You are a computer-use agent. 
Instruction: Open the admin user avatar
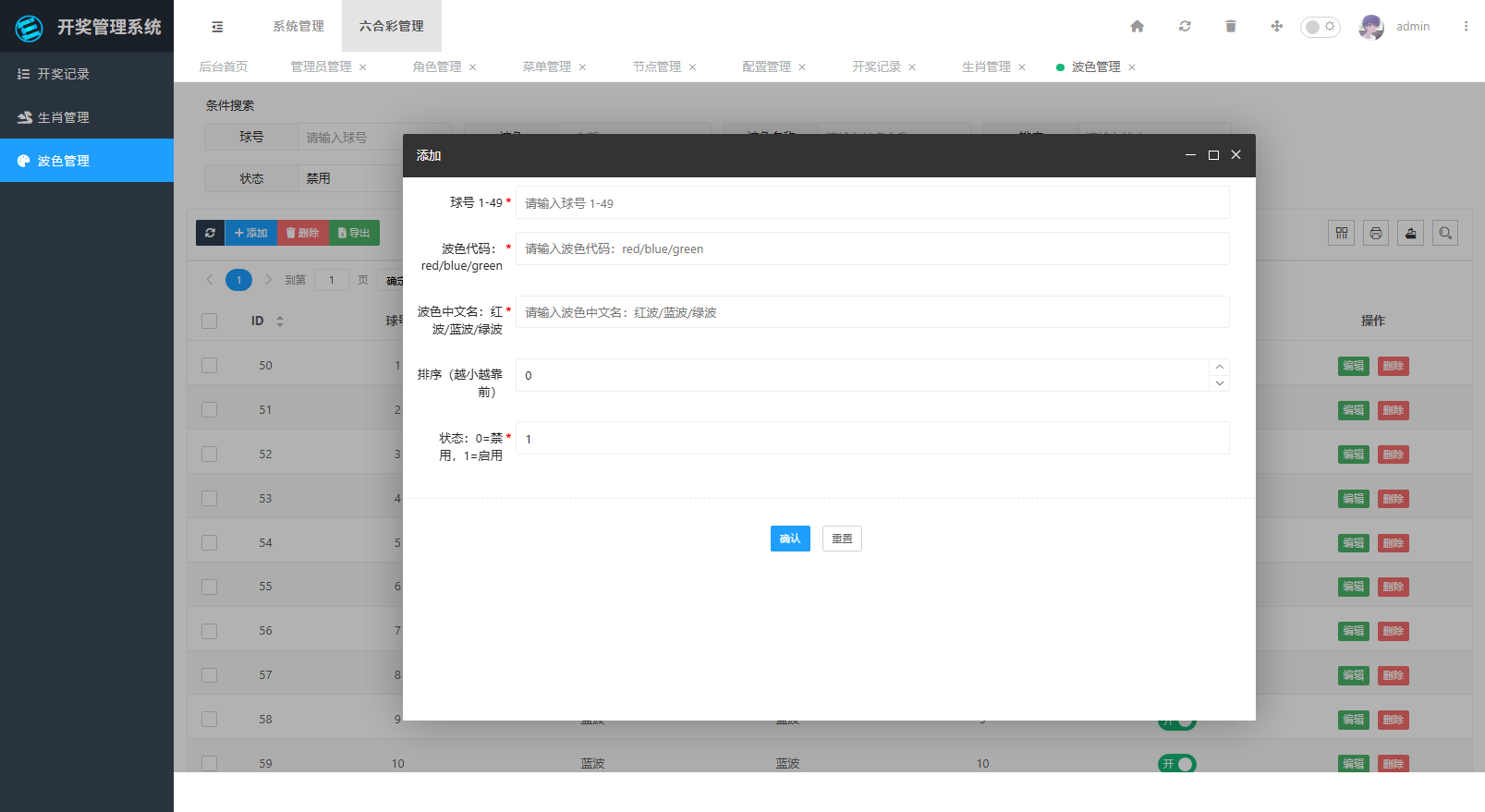click(x=1371, y=27)
